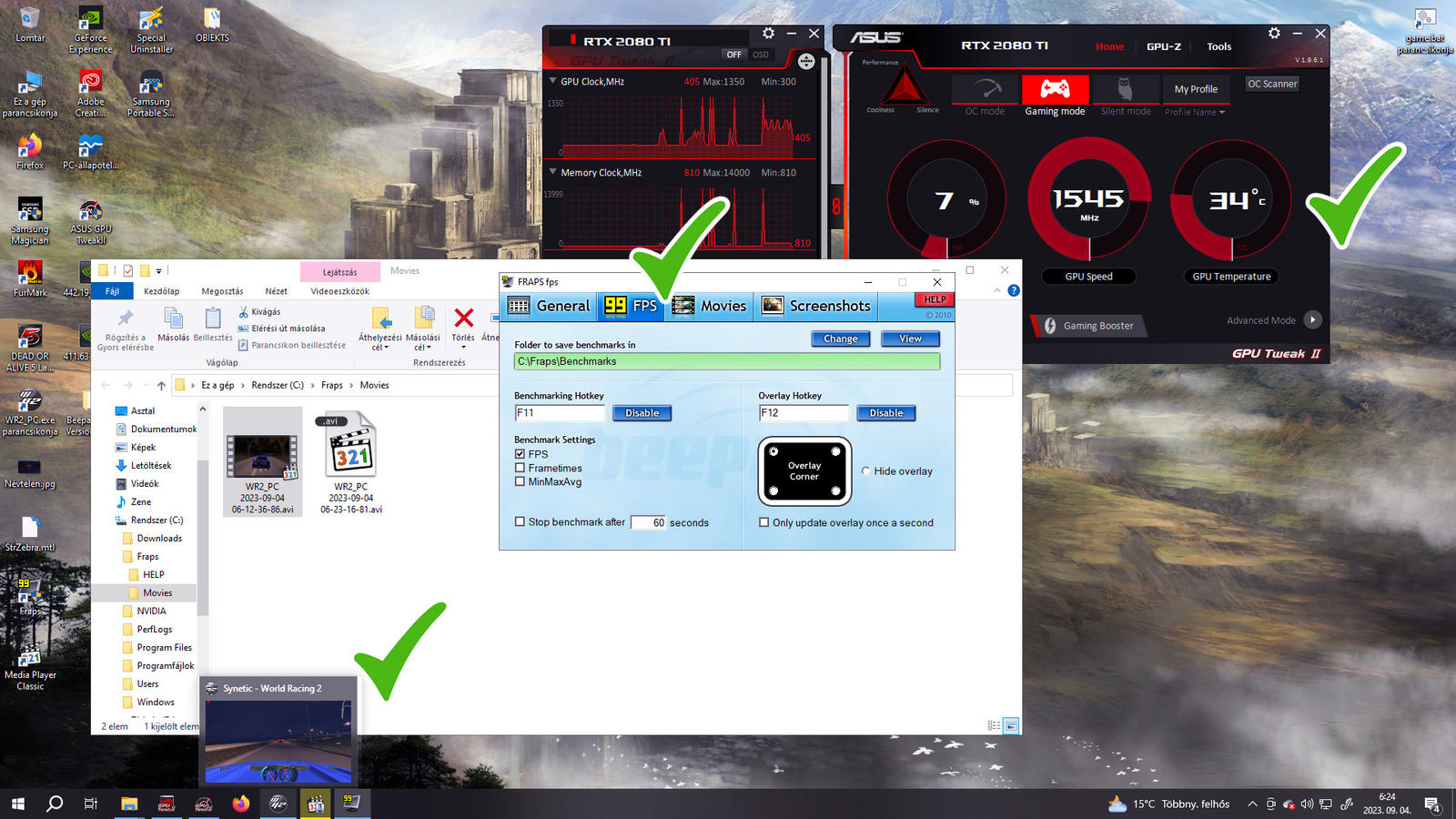
Task: Enable the Frametimes checkbox
Action: 520,468
